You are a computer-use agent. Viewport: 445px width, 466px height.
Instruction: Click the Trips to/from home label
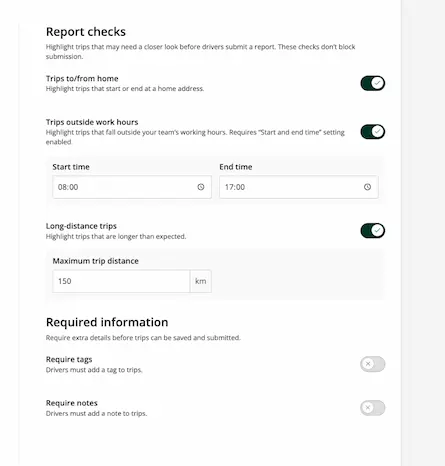tap(82, 79)
